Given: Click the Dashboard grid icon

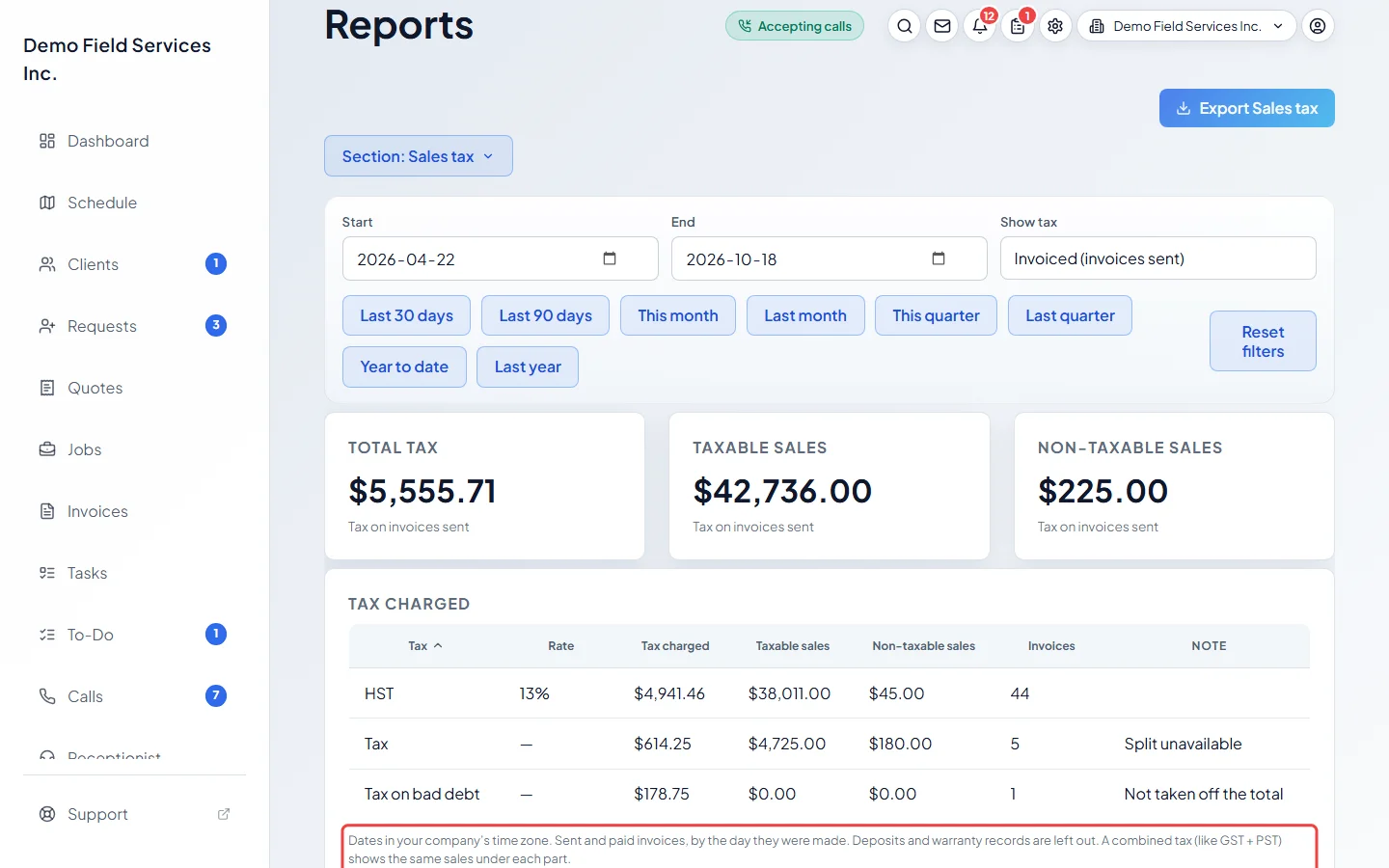Looking at the screenshot, I should 47,141.
